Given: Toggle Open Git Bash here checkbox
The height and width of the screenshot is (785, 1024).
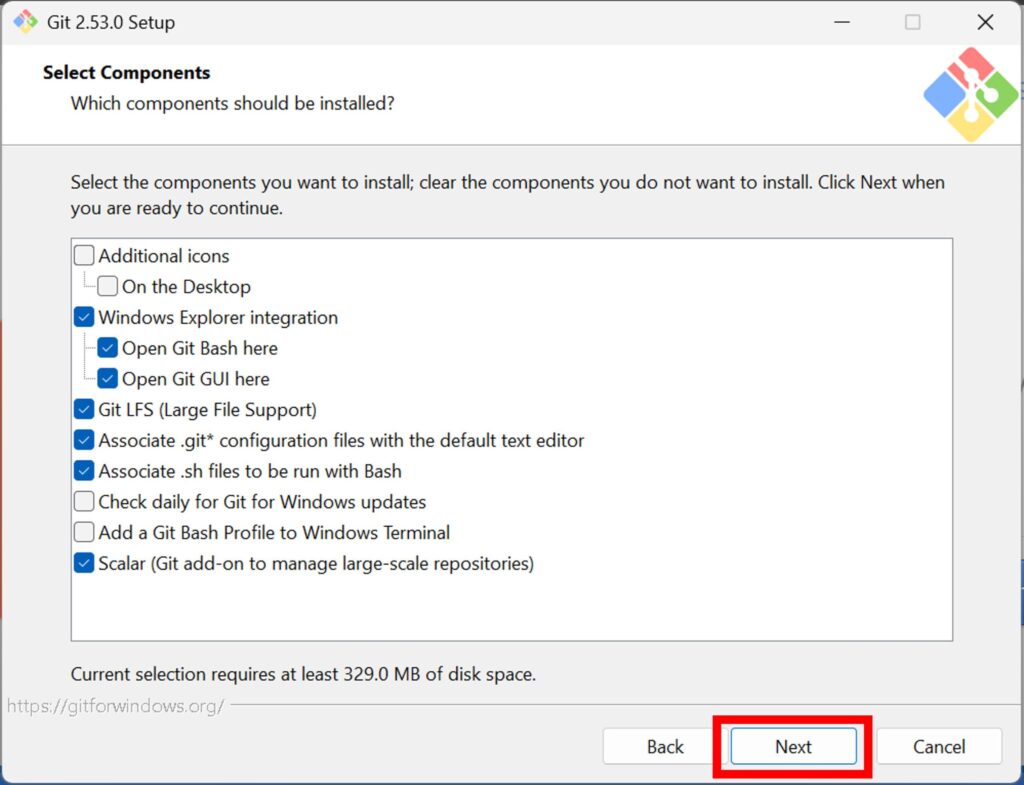Looking at the screenshot, I should 108,349.
